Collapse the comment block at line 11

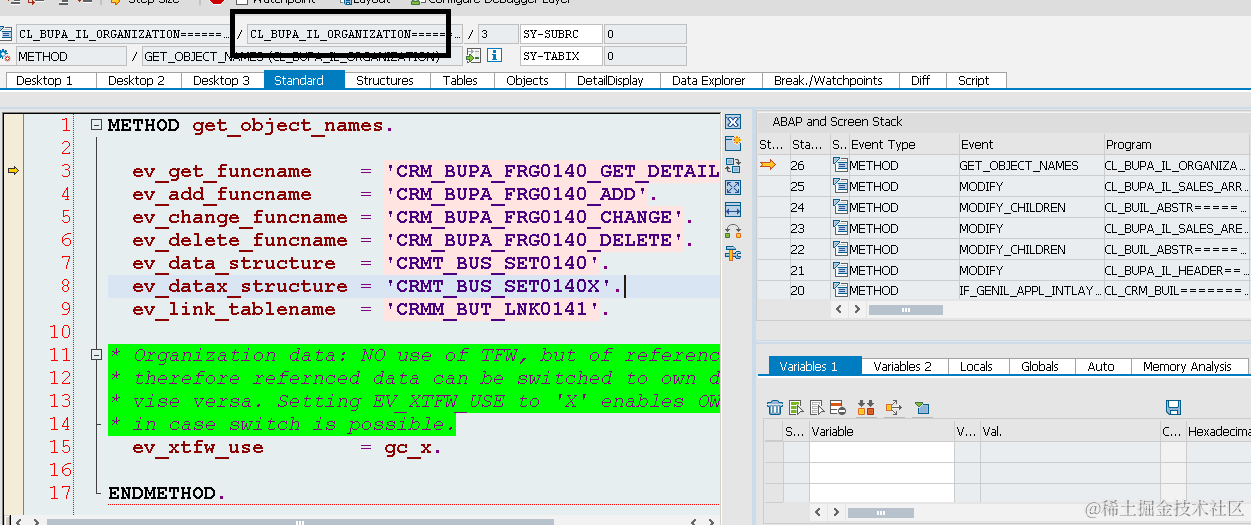(96, 354)
